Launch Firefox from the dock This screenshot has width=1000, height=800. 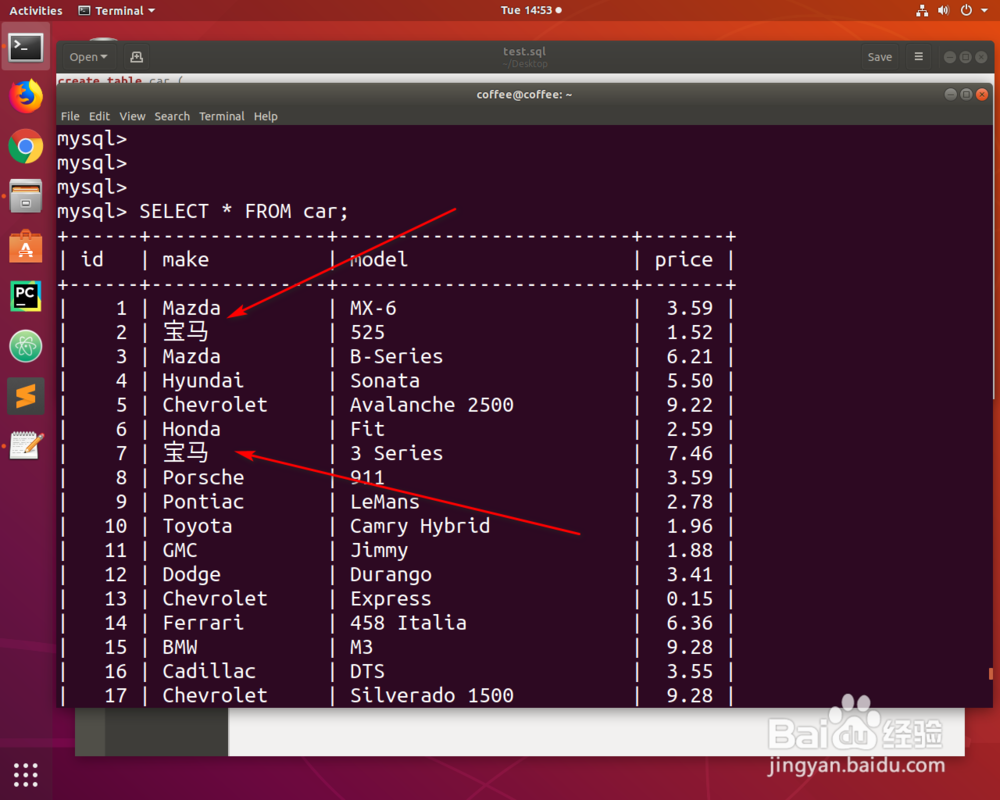pos(26,96)
